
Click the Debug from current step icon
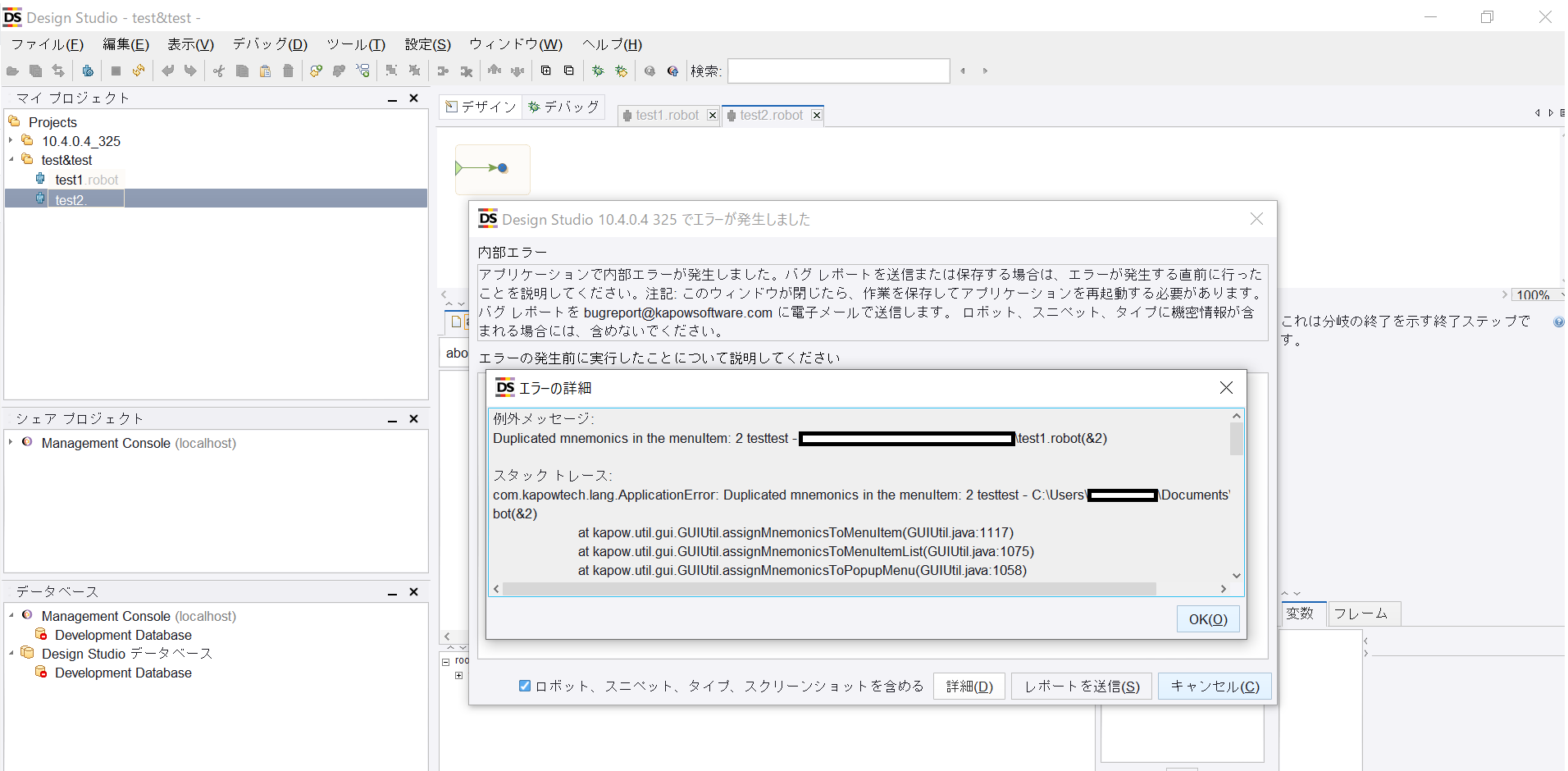point(621,71)
